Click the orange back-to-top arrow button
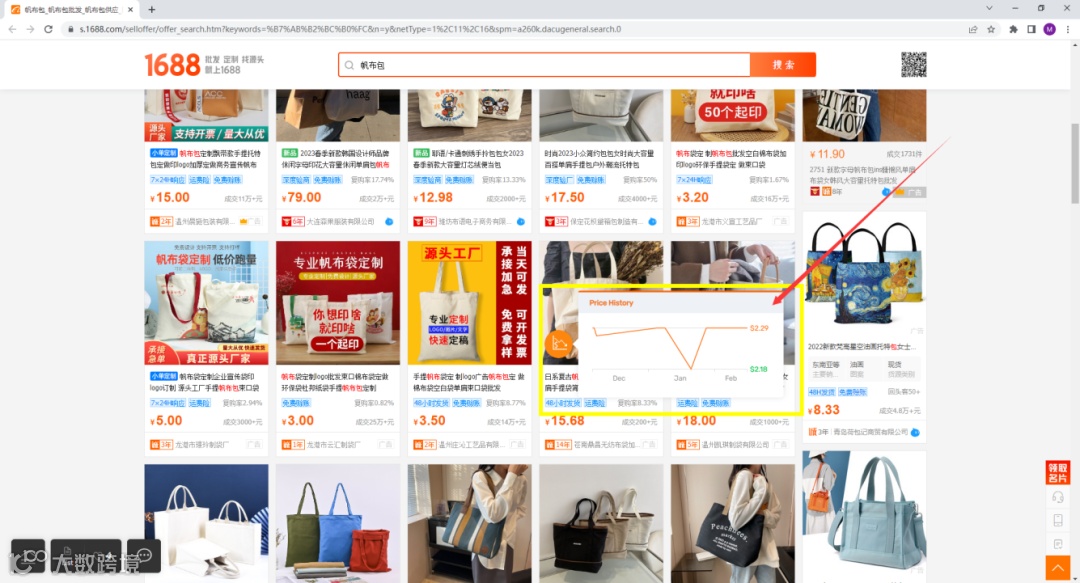This screenshot has width=1080, height=583. [1058, 568]
